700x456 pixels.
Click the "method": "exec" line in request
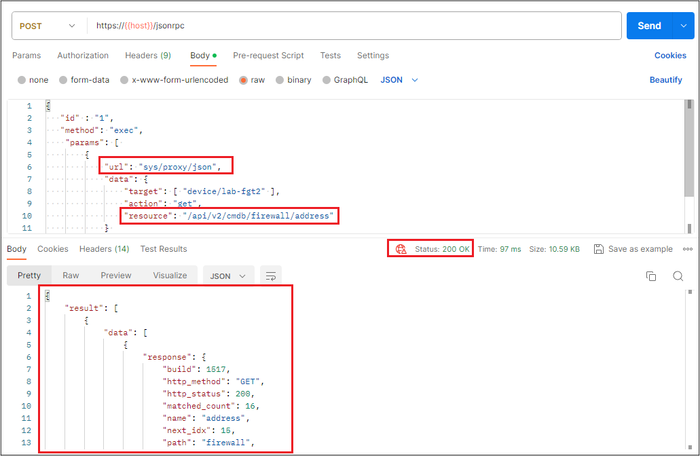(101, 130)
